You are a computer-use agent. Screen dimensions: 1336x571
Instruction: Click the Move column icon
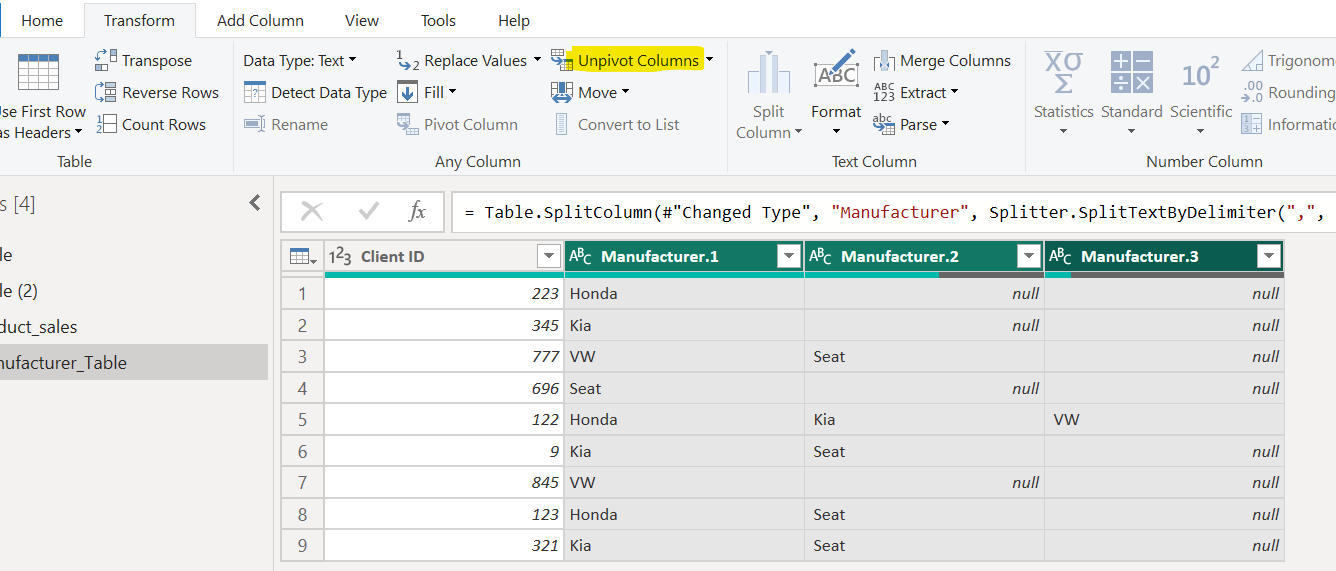[x=562, y=92]
